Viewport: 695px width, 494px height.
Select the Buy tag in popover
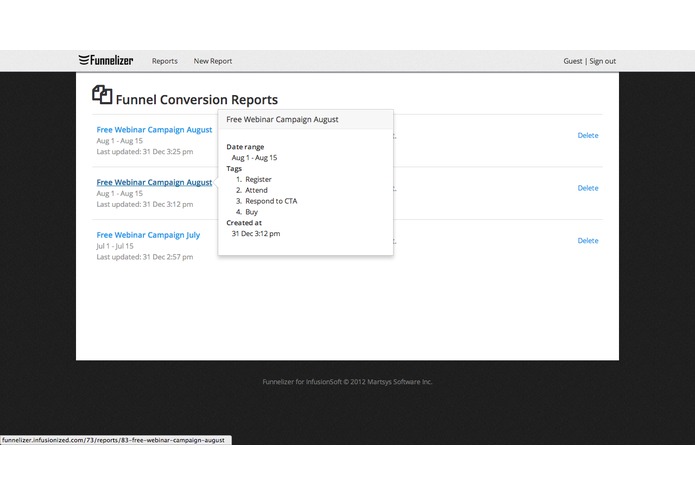pyautogui.click(x=251, y=212)
